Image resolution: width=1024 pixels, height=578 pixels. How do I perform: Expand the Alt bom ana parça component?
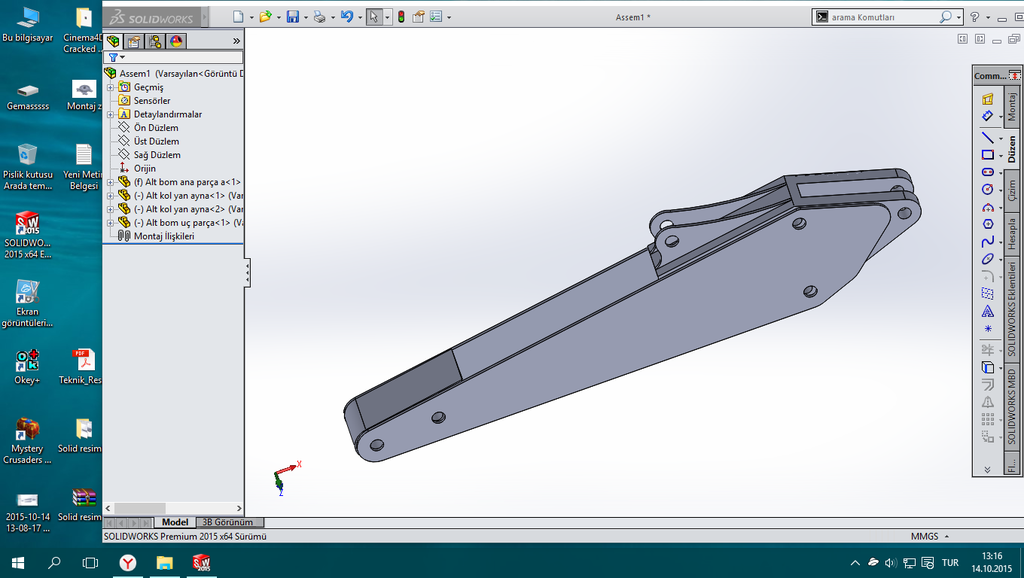click(111, 182)
